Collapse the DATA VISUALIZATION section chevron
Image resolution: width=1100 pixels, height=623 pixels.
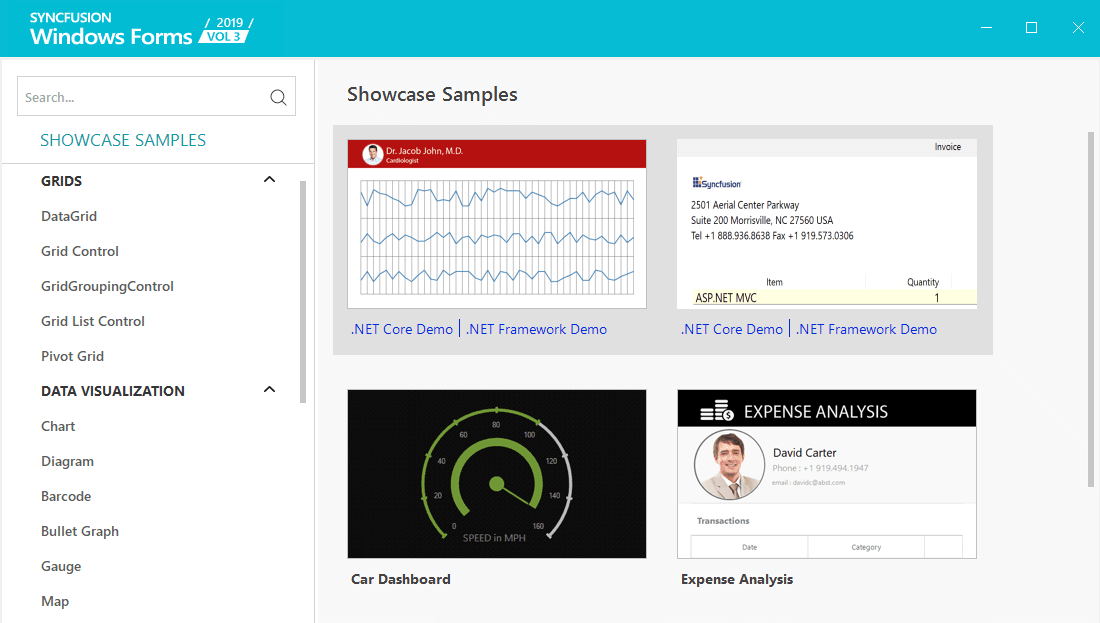(269, 390)
